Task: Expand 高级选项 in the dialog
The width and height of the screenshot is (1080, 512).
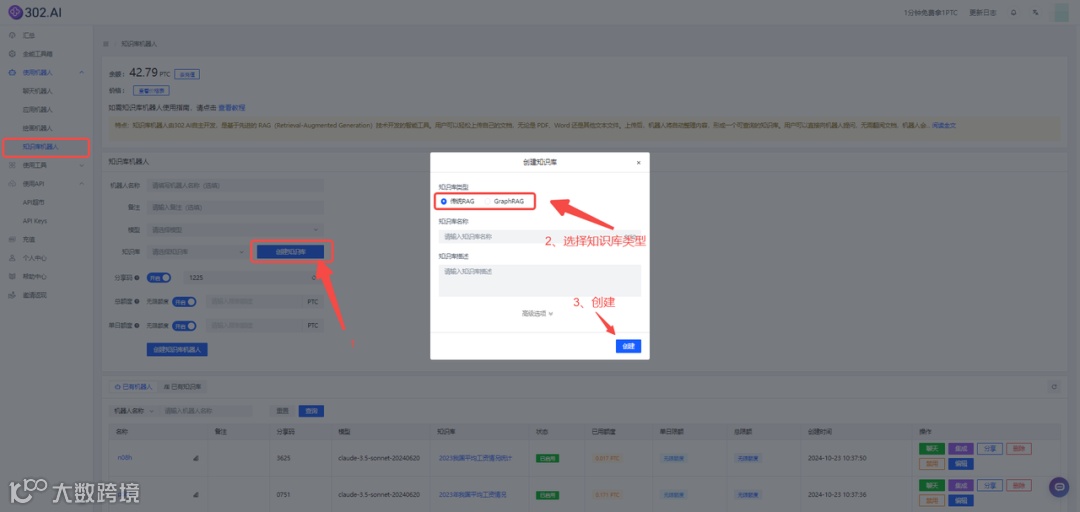Action: coord(537,313)
